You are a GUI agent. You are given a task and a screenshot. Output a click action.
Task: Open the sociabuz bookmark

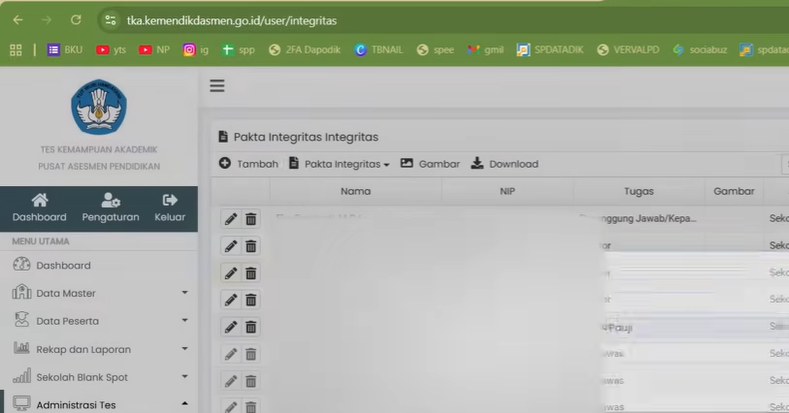[x=700, y=50]
